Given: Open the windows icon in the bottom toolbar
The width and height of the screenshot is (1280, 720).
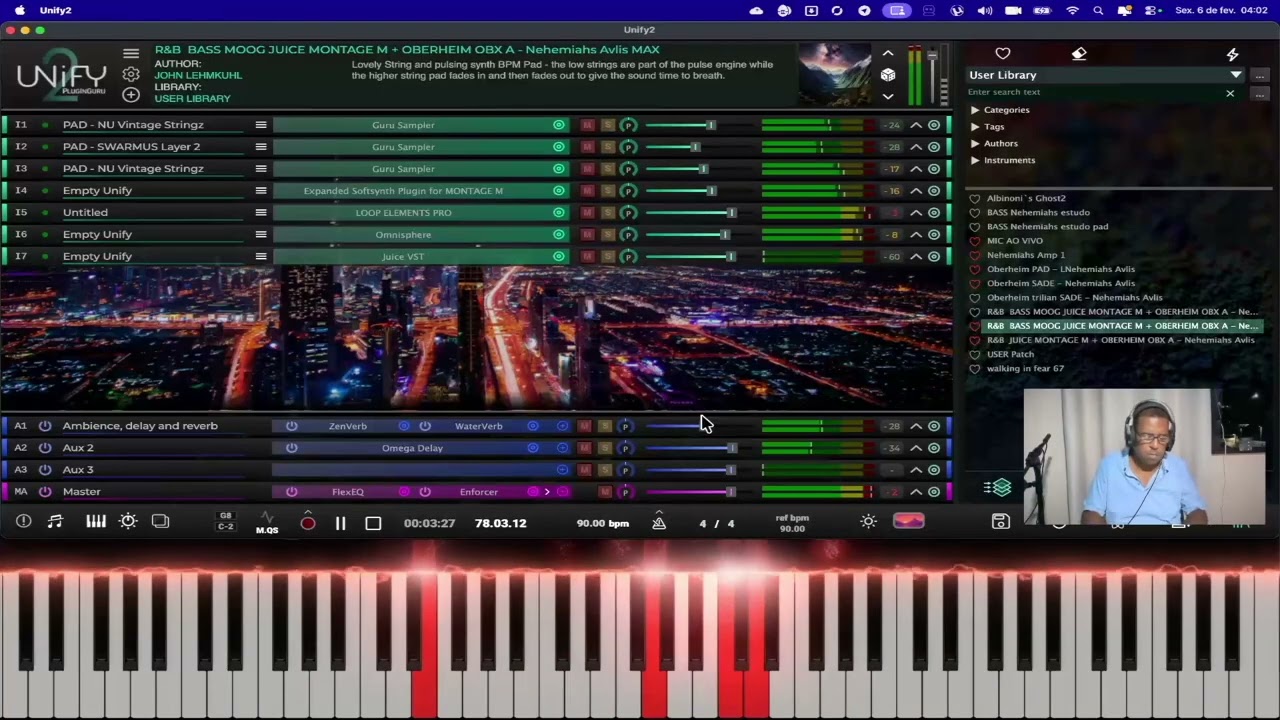Looking at the screenshot, I should [160, 521].
